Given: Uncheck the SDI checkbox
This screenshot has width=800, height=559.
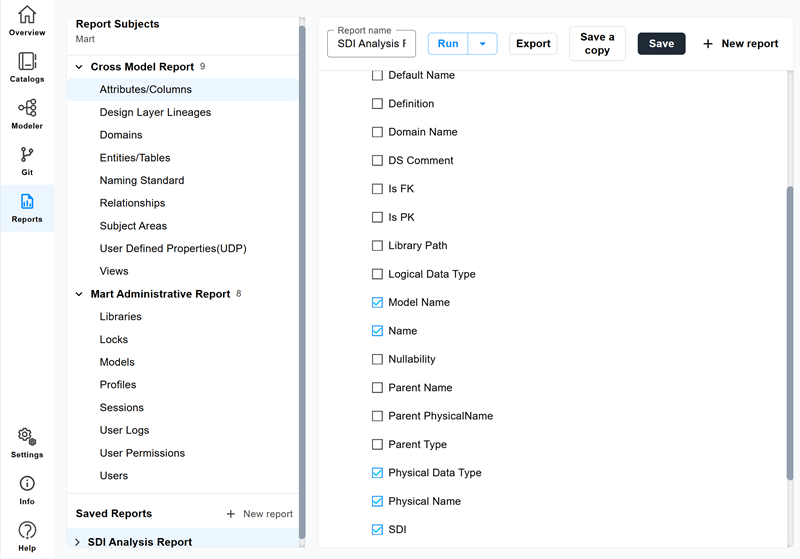Looking at the screenshot, I should (377, 529).
